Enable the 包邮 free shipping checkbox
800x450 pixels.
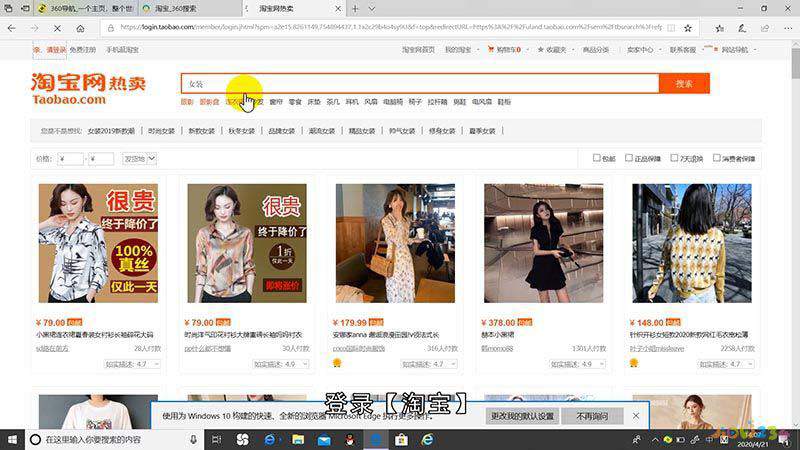pyautogui.click(x=596, y=158)
